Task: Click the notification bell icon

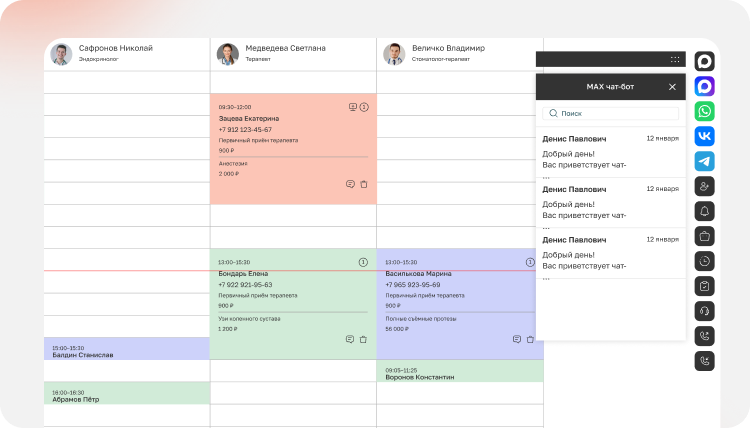Action: click(x=704, y=211)
